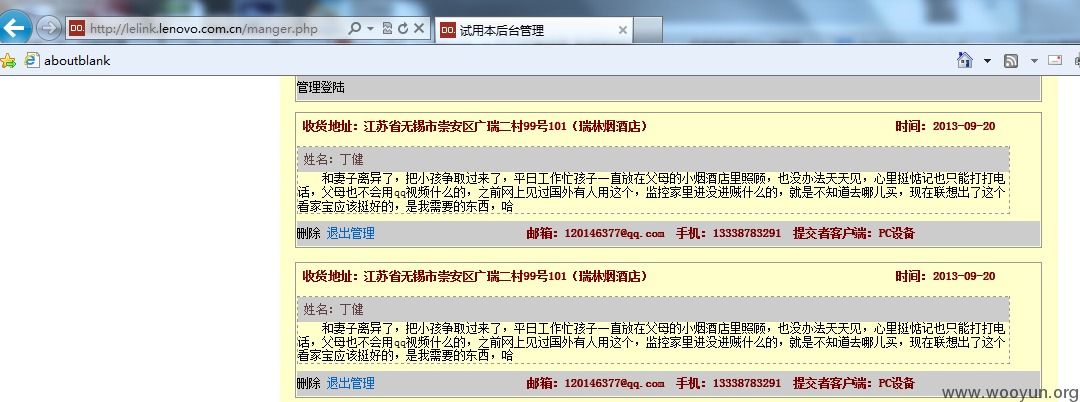Viewport: 1080px width, 402px height.
Task: Click the Home icon in the command bar
Action: point(965,61)
